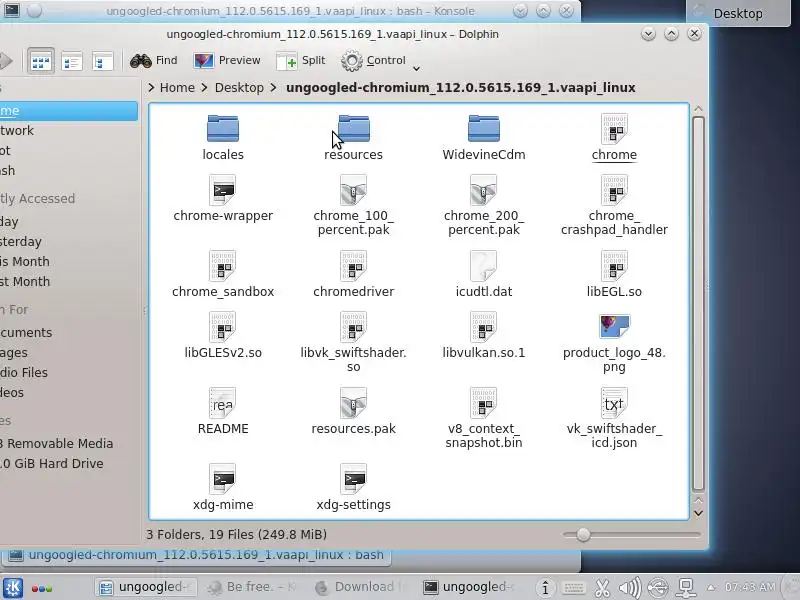Select resources.pak file icon
800x600 pixels.
coord(354,403)
